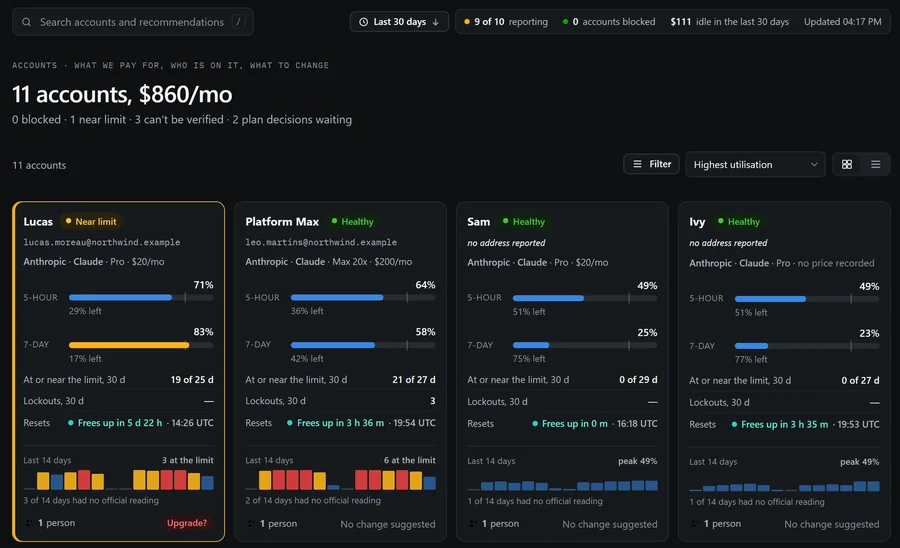Click the Lucas last 14 days bar chart

point(119,480)
